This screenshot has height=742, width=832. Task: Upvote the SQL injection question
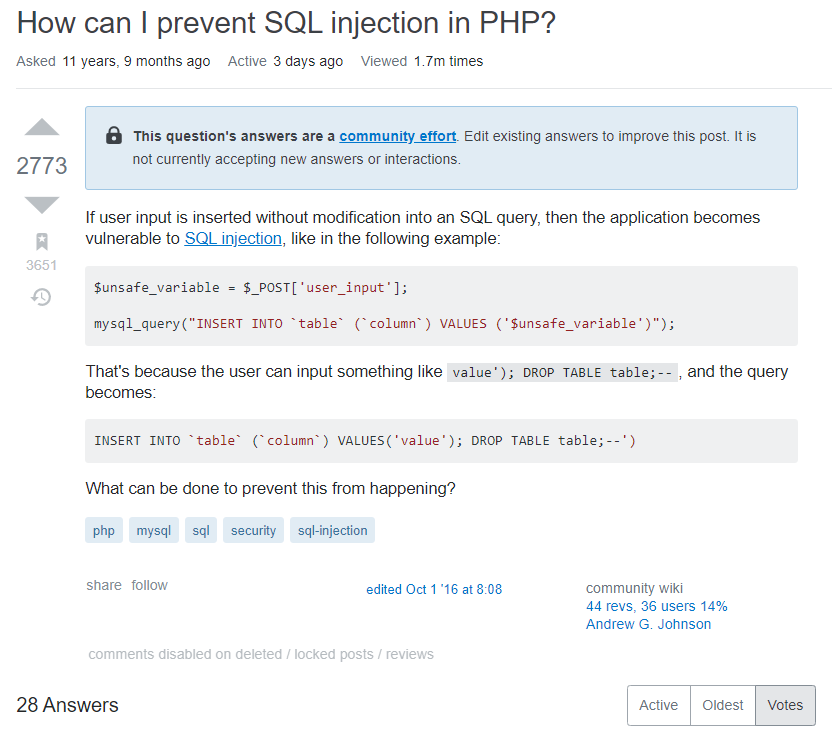[x=42, y=127]
